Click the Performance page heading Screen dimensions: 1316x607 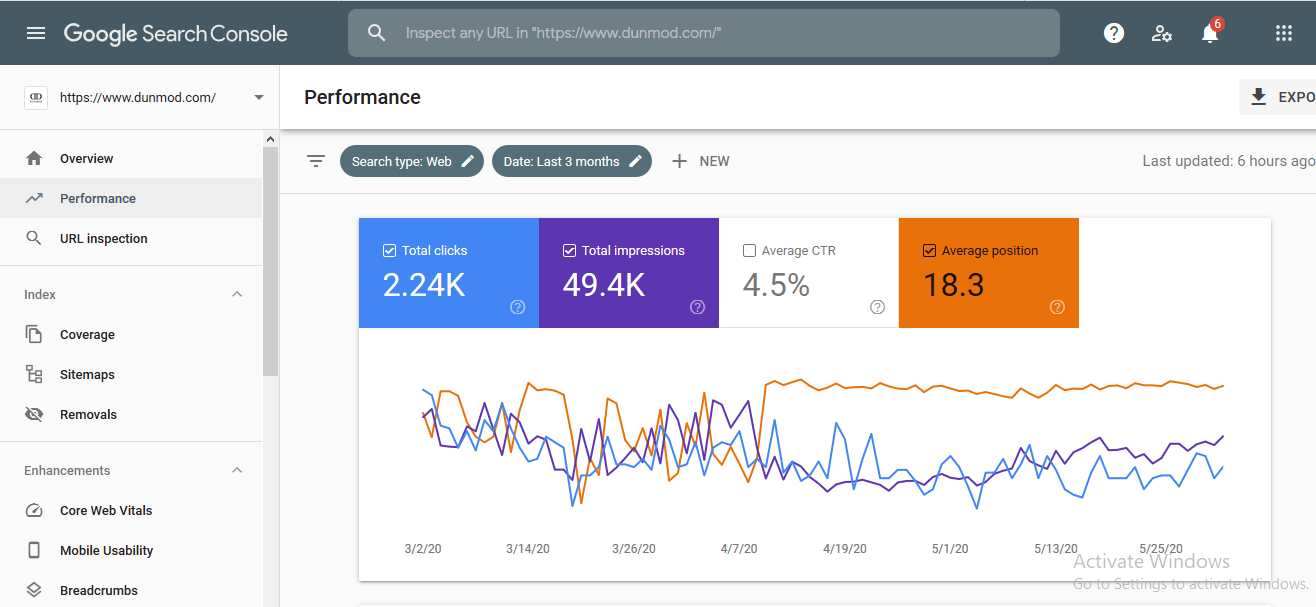coord(362,97)
